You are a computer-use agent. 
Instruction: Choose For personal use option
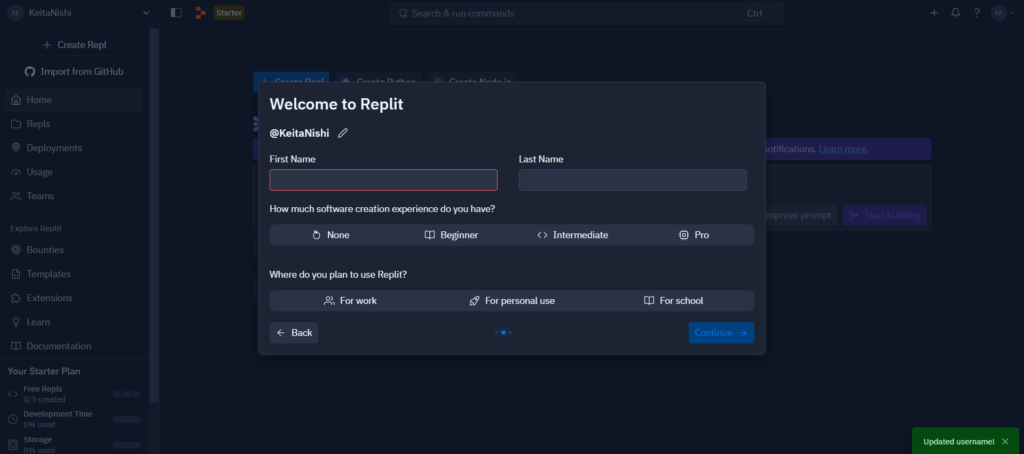click(x=512, y=301)
